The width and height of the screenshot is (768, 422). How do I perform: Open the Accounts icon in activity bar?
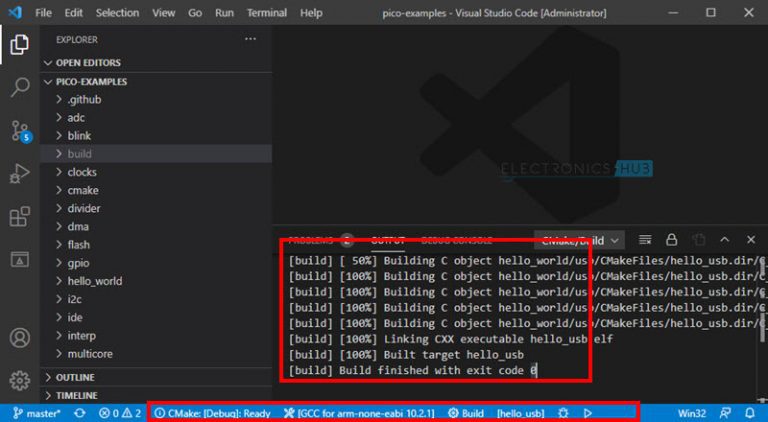point(19,337)
